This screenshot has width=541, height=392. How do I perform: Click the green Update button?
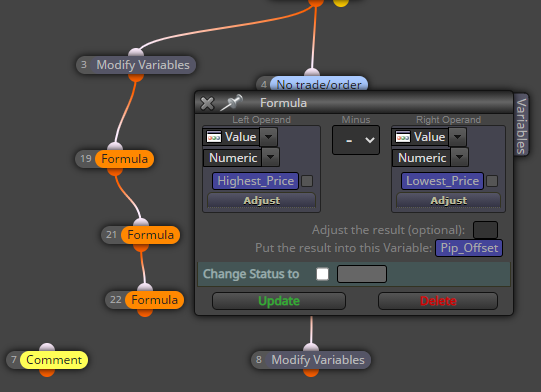click(279, 301)
